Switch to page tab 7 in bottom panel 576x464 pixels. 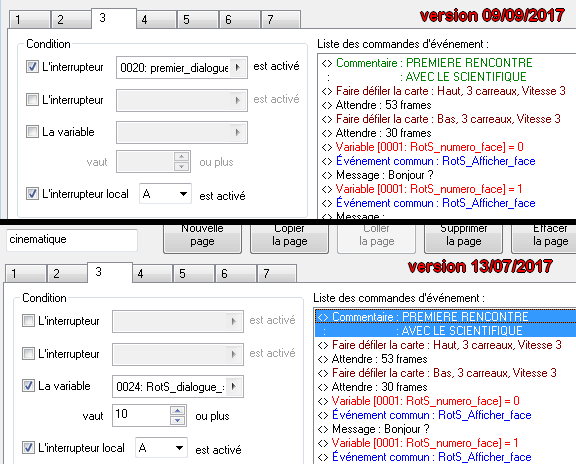277,274
